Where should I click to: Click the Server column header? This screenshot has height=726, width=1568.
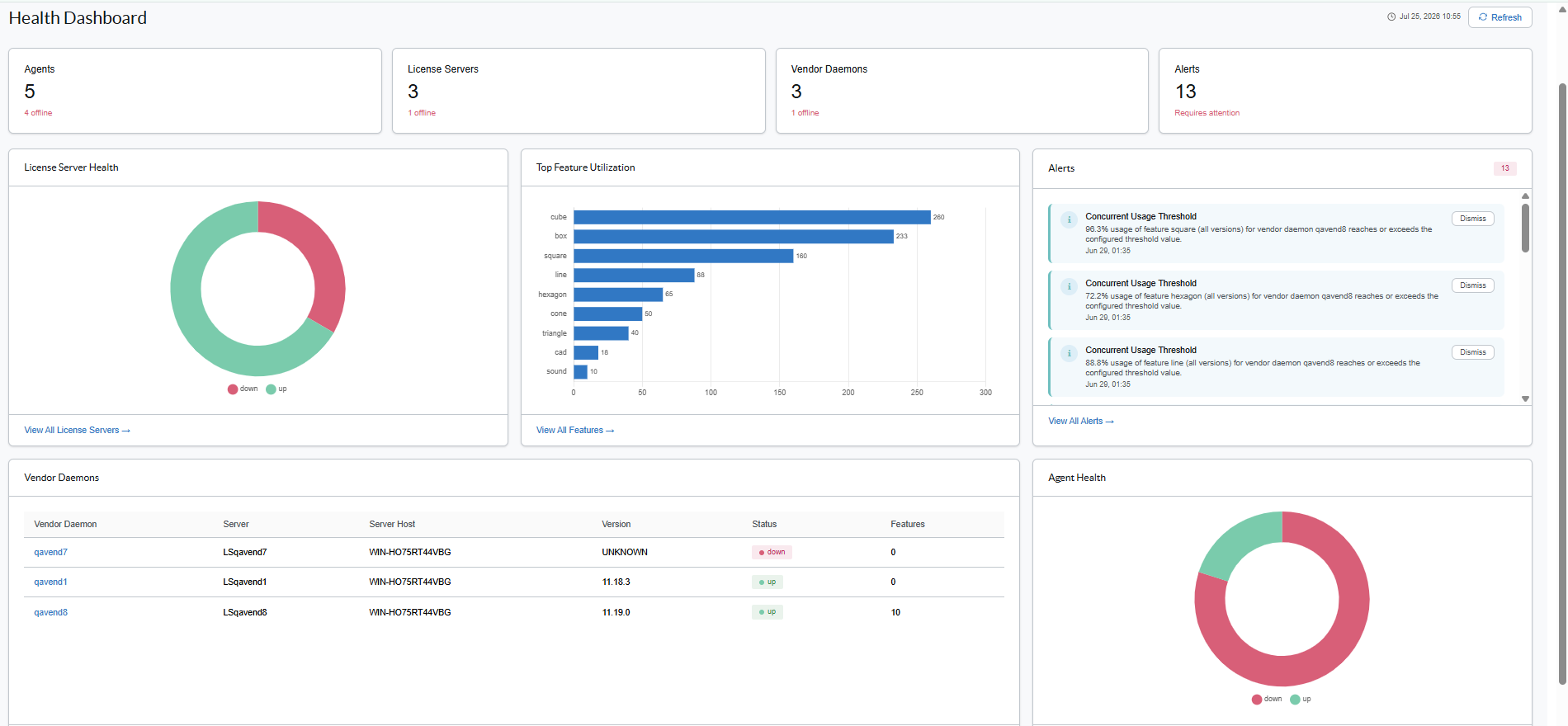236,525
